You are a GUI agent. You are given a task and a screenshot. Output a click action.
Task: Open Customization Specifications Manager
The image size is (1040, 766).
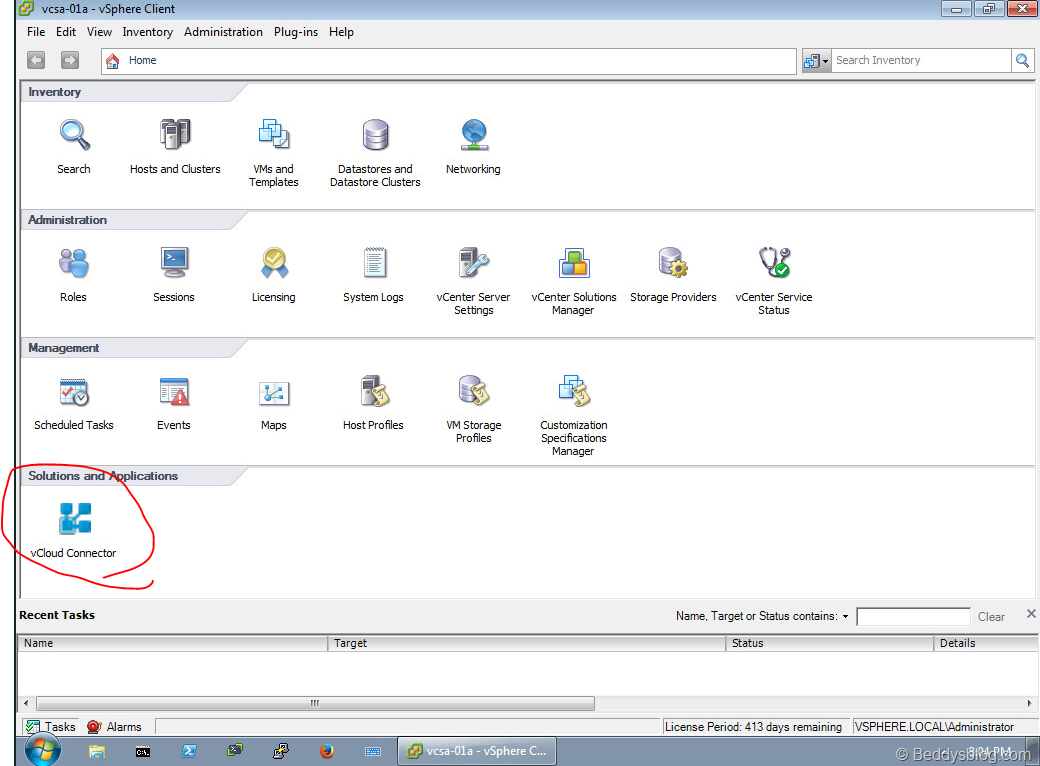coord(574,391)
